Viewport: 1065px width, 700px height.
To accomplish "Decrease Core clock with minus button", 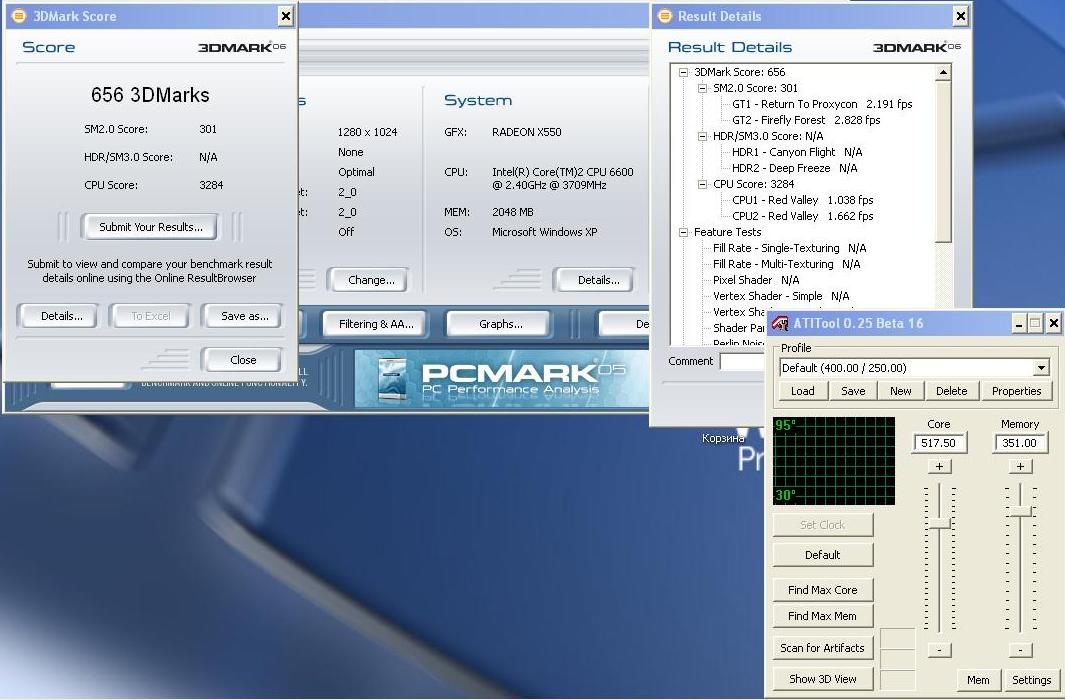I will click(939, 650).
